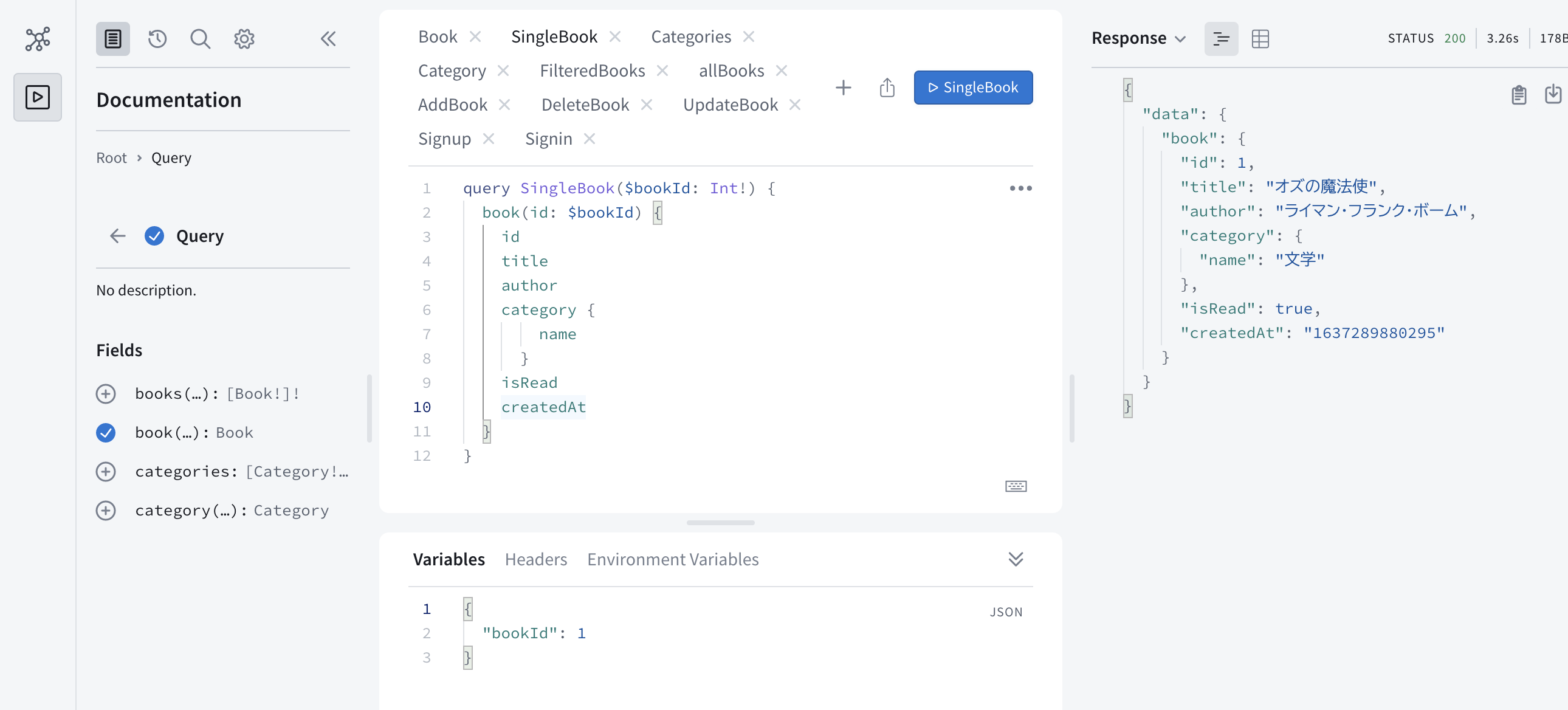Screen dimensions: 1568x710
Task: Click the STATUS 200 indicator
Action: click(1426, 38)
